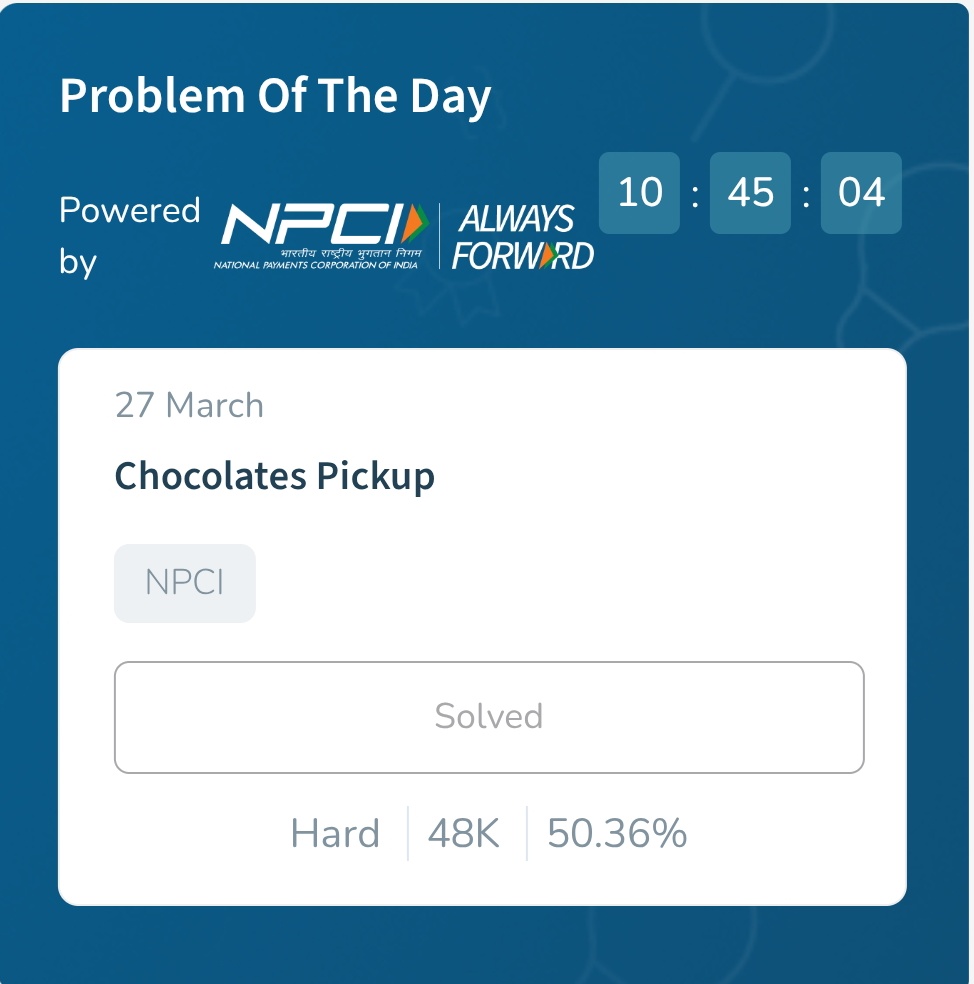Select the countdown hours box showing 10

click(639, 192)
